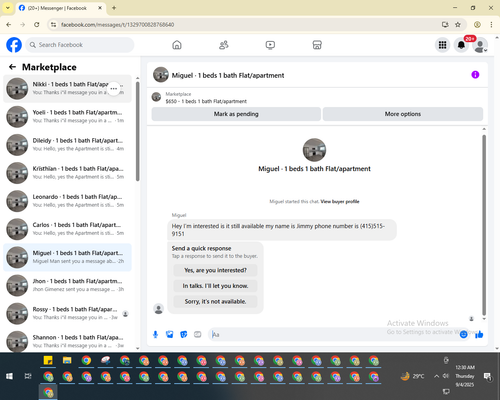Open the Video/Watch icon in top navigation
Screen dimensions: 500x400
(270, 45)
